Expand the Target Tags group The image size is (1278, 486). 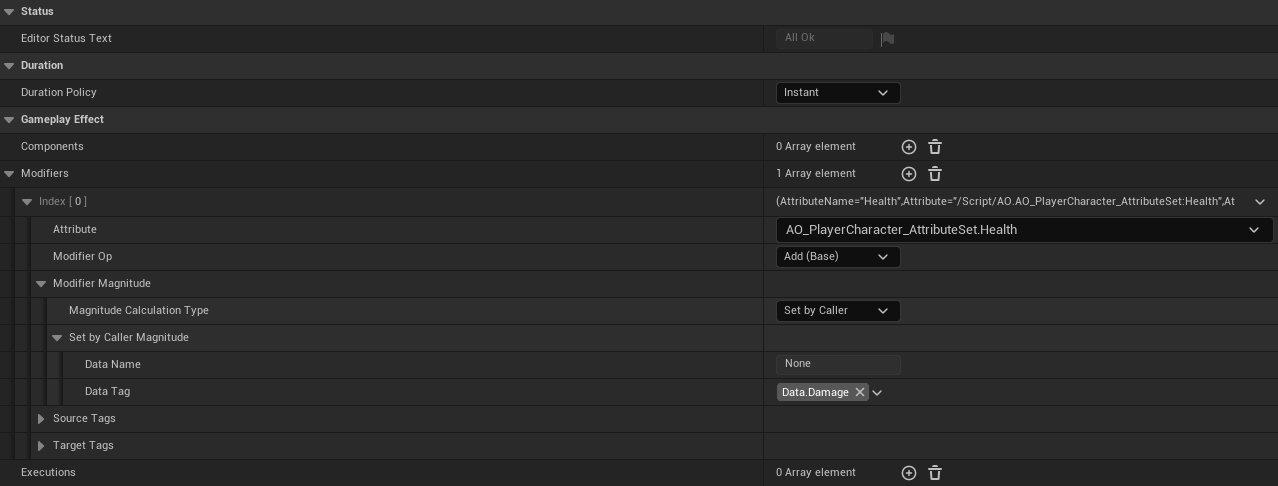click(x=41, y=446)
